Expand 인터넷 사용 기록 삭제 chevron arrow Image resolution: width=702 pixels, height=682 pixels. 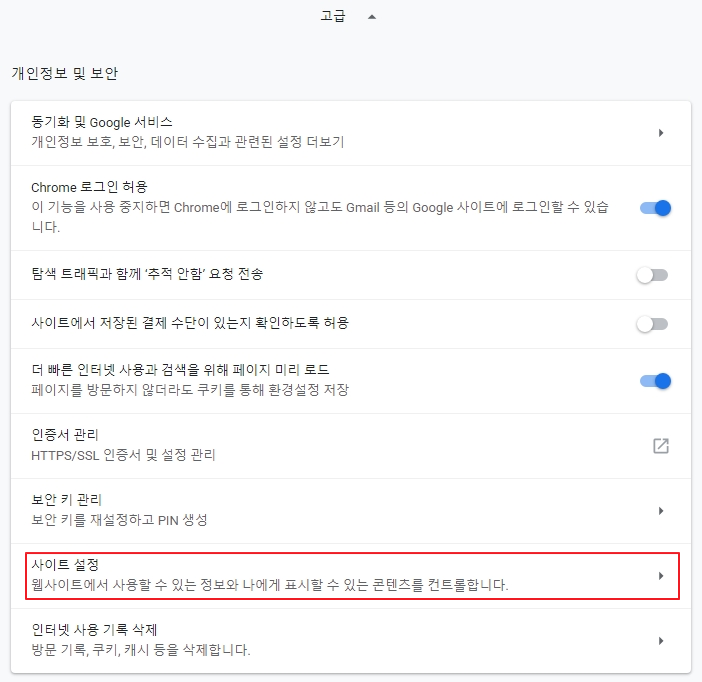point(661,641)
